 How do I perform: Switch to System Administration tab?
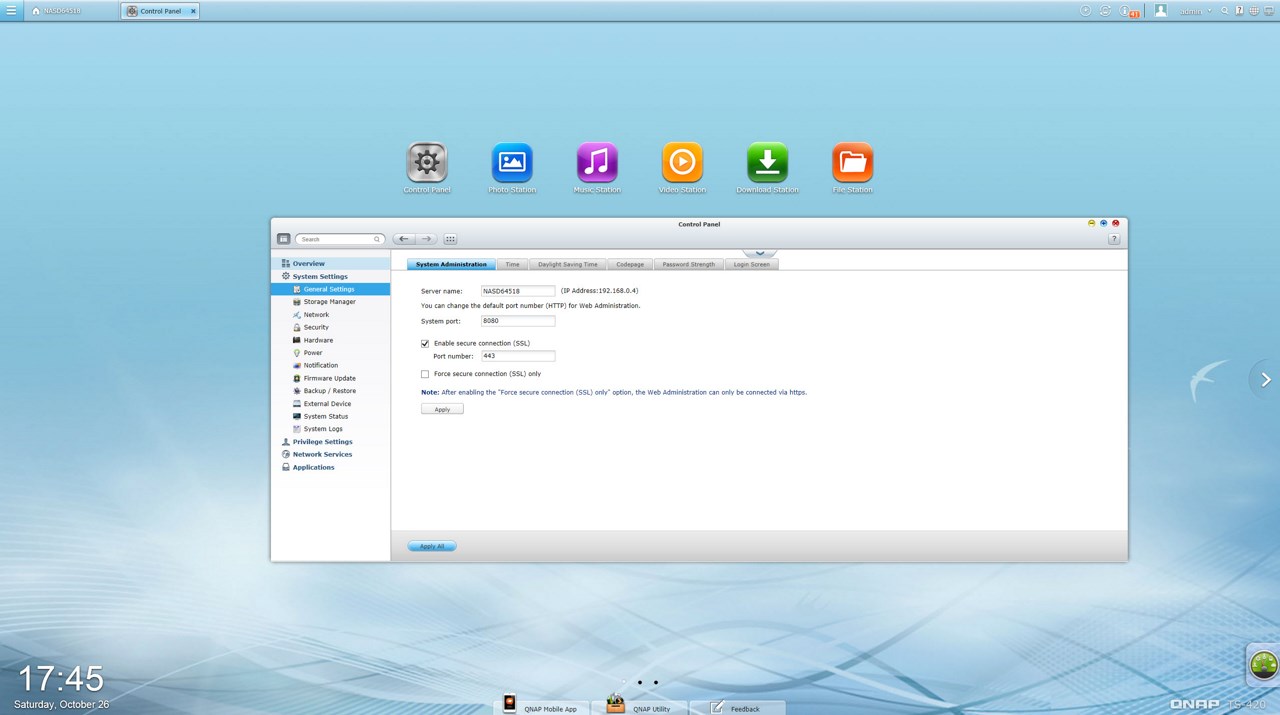click(x=451, y=264)
